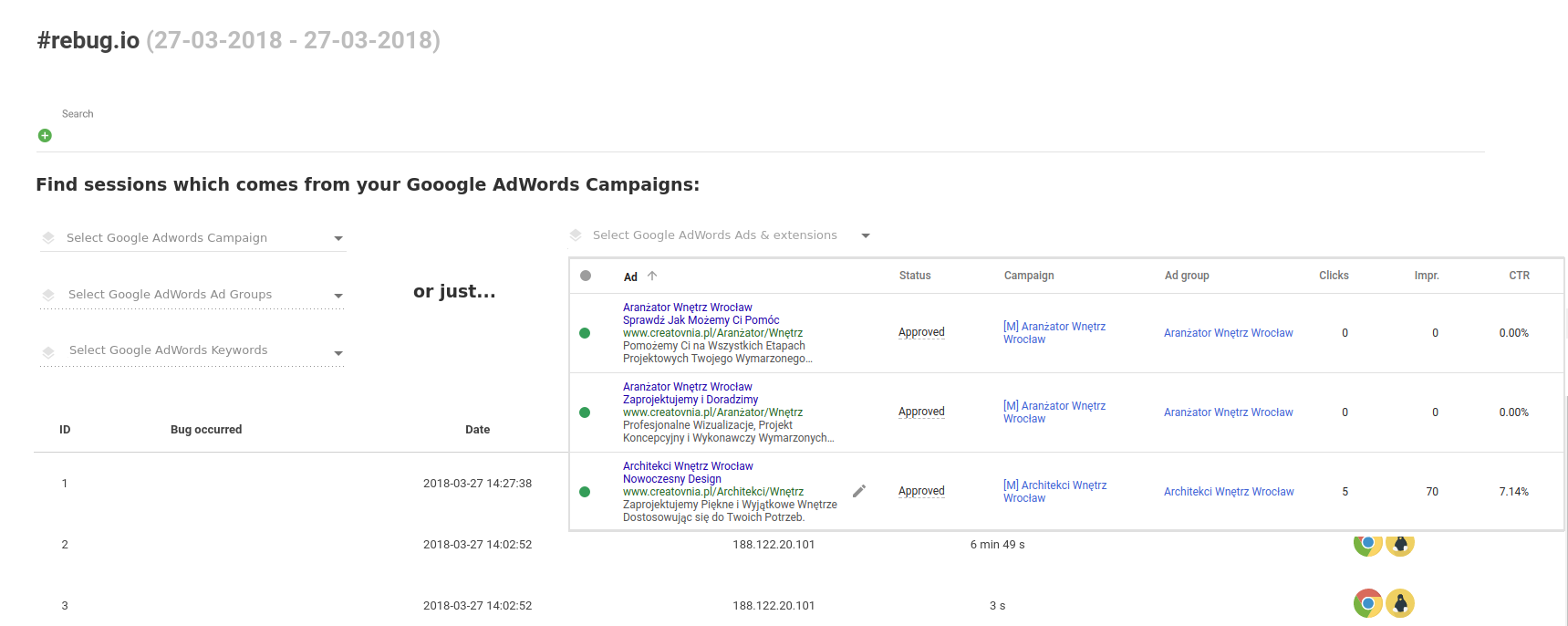This screenshot has height=626, width=1568.
Task: Click date '2018-03-27 14:02:52' in session row 2
Action: click(477, 545)
